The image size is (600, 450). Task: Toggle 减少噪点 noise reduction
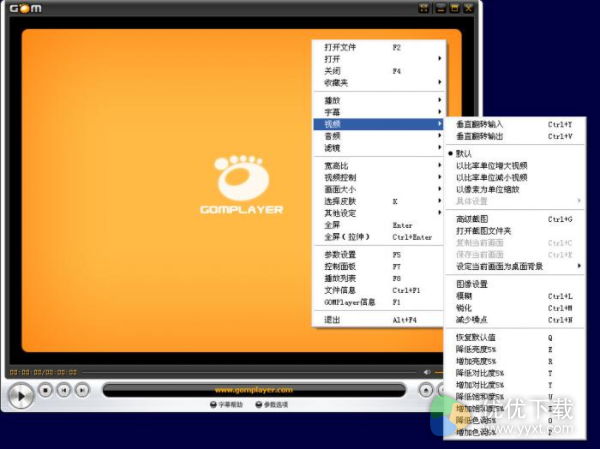(x=515, y=320)
